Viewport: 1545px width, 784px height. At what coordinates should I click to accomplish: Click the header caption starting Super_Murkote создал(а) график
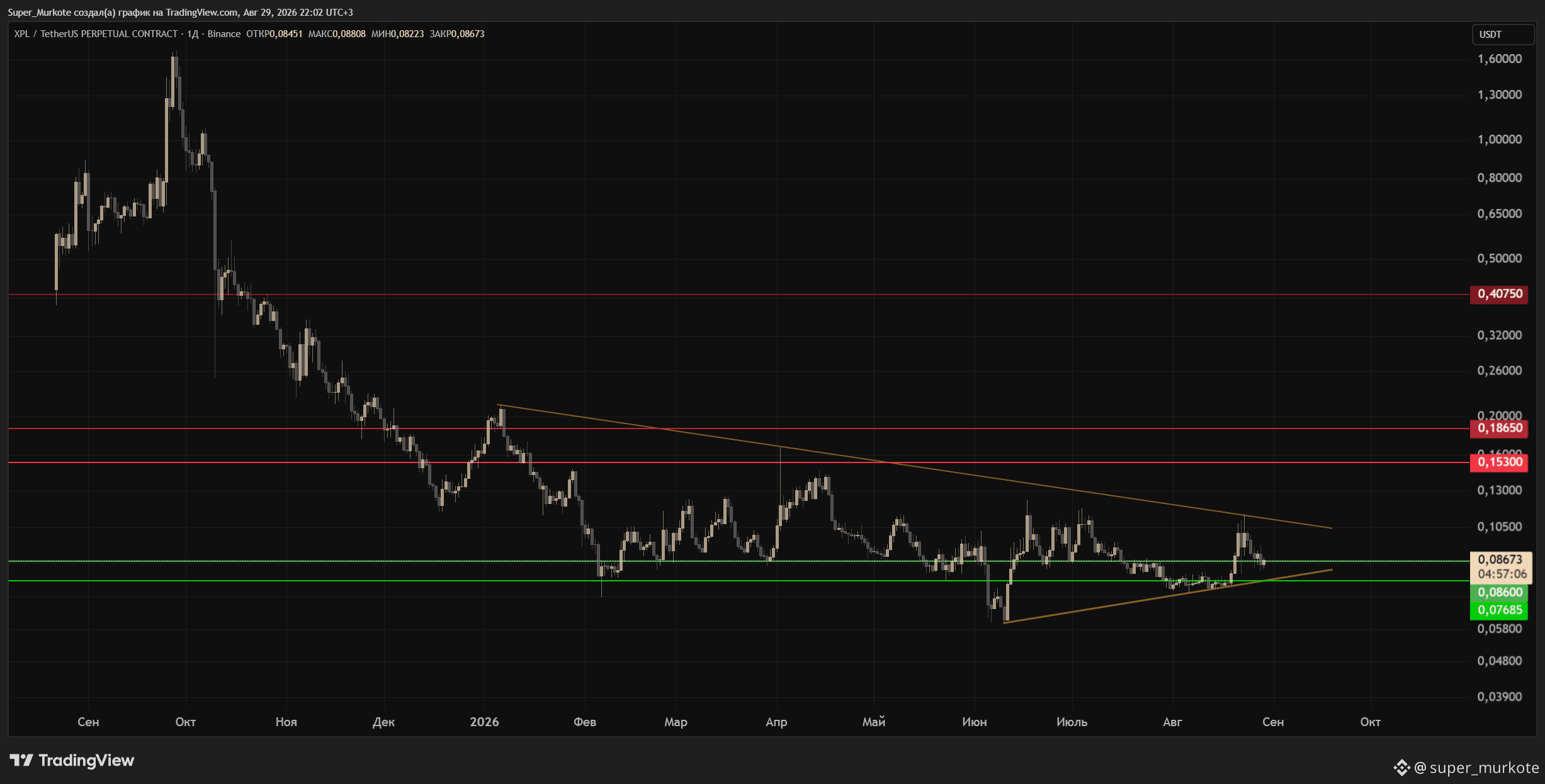180,13
